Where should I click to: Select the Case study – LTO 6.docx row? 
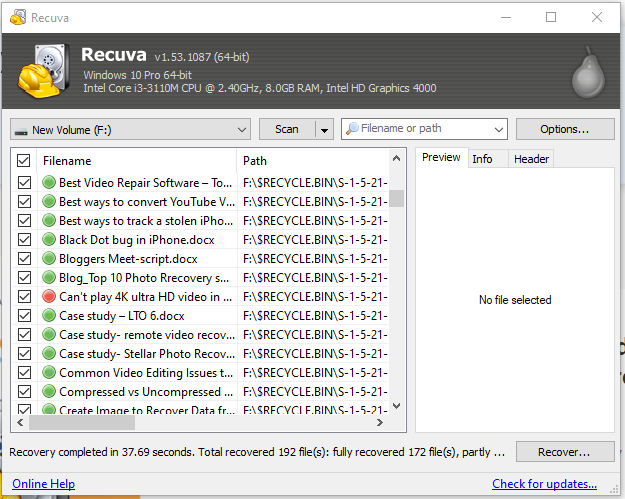pos(200,315)
